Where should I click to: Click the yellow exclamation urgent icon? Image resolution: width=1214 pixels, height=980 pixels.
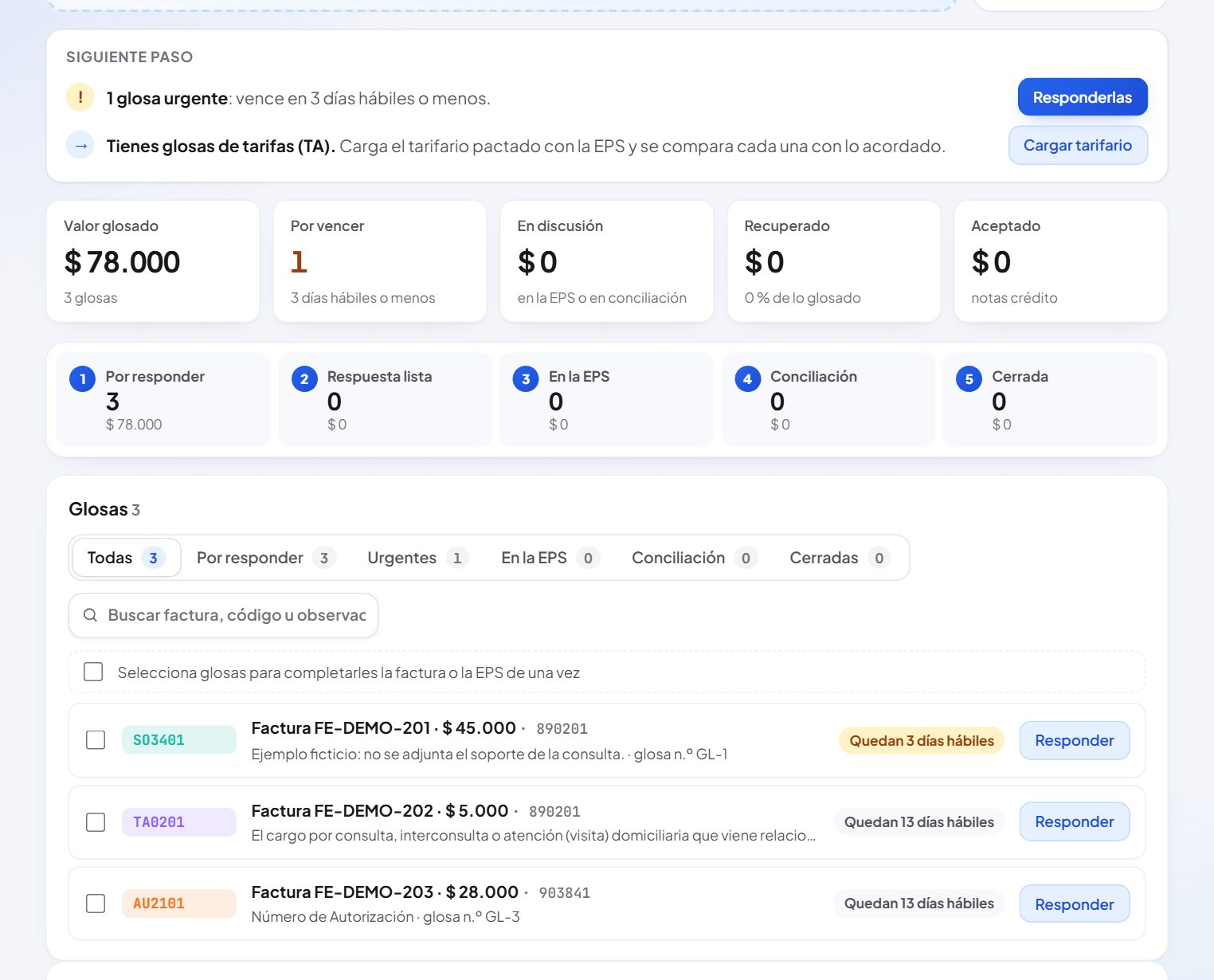(80, 97)
